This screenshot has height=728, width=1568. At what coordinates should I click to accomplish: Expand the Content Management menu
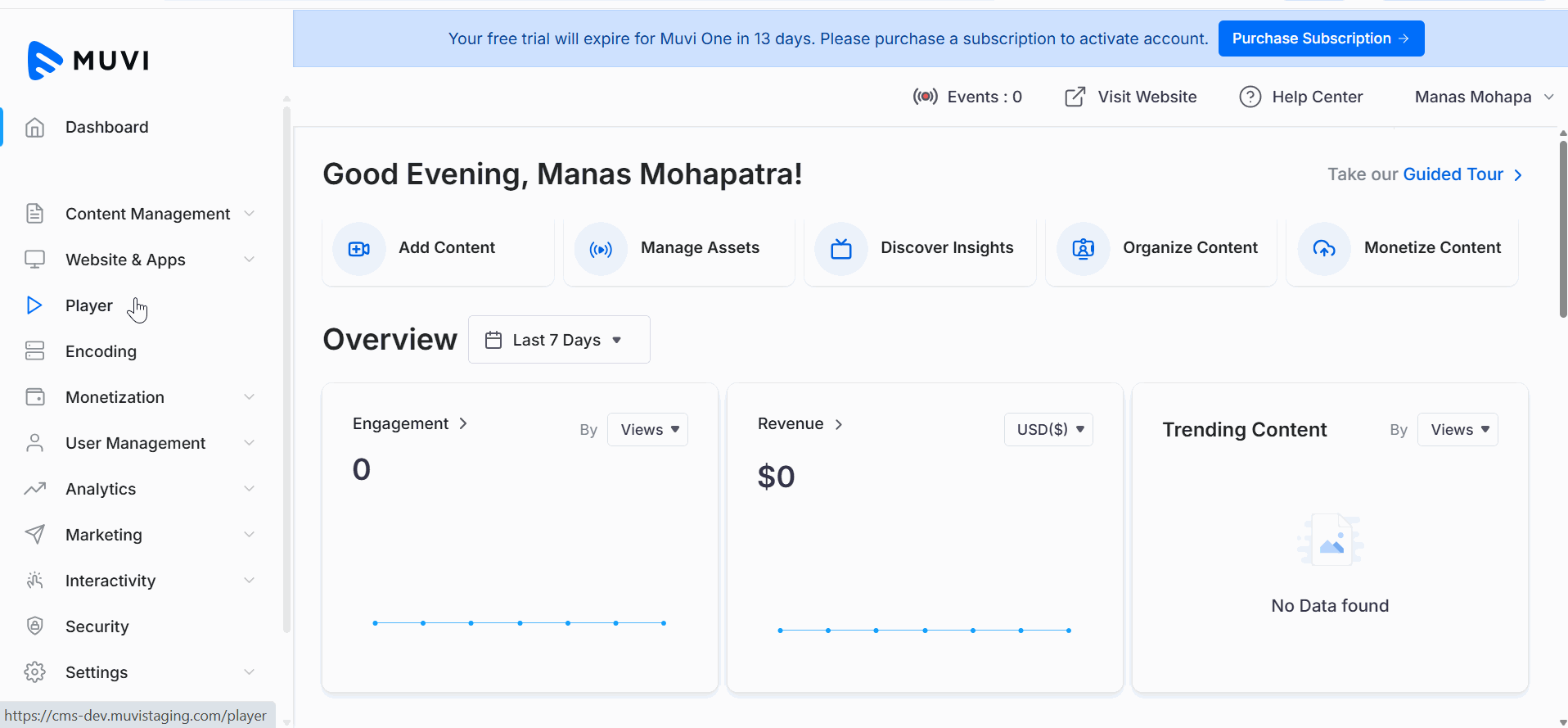click(147, 214)
